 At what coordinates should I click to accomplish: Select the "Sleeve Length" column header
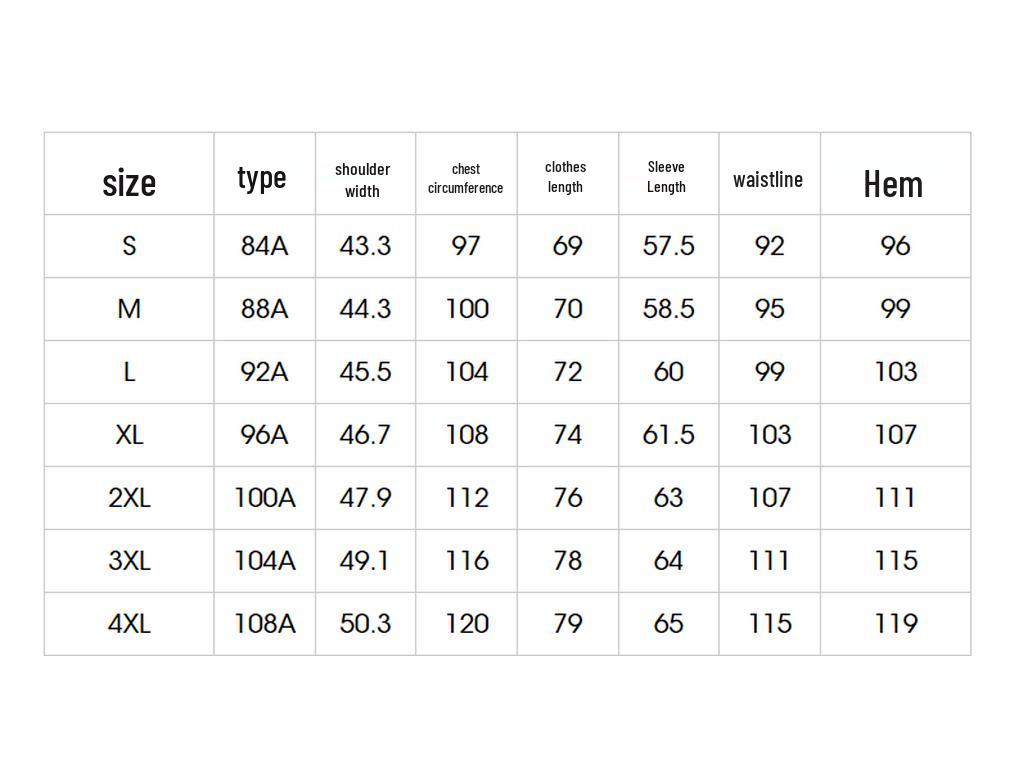click(x=666, y=177)
